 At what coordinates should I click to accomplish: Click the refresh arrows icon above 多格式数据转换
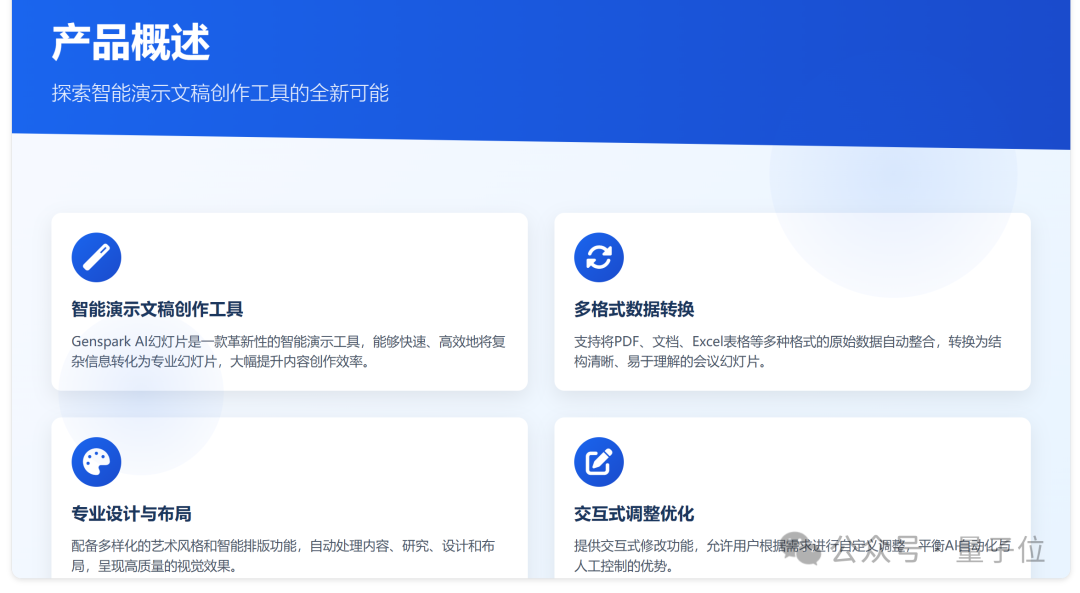pyautogui.click(x=599, y=258)
